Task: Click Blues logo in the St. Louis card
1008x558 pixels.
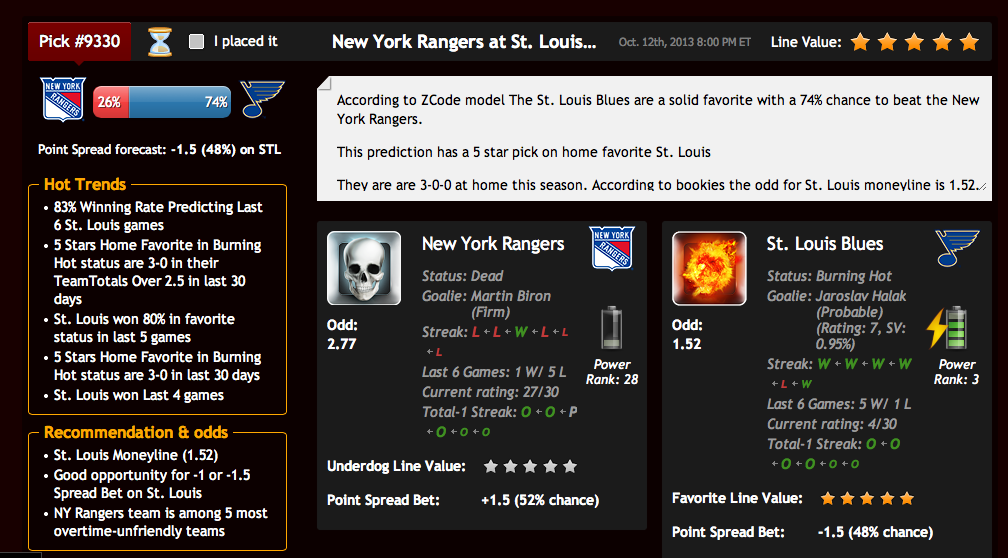Action: (957, 248)
